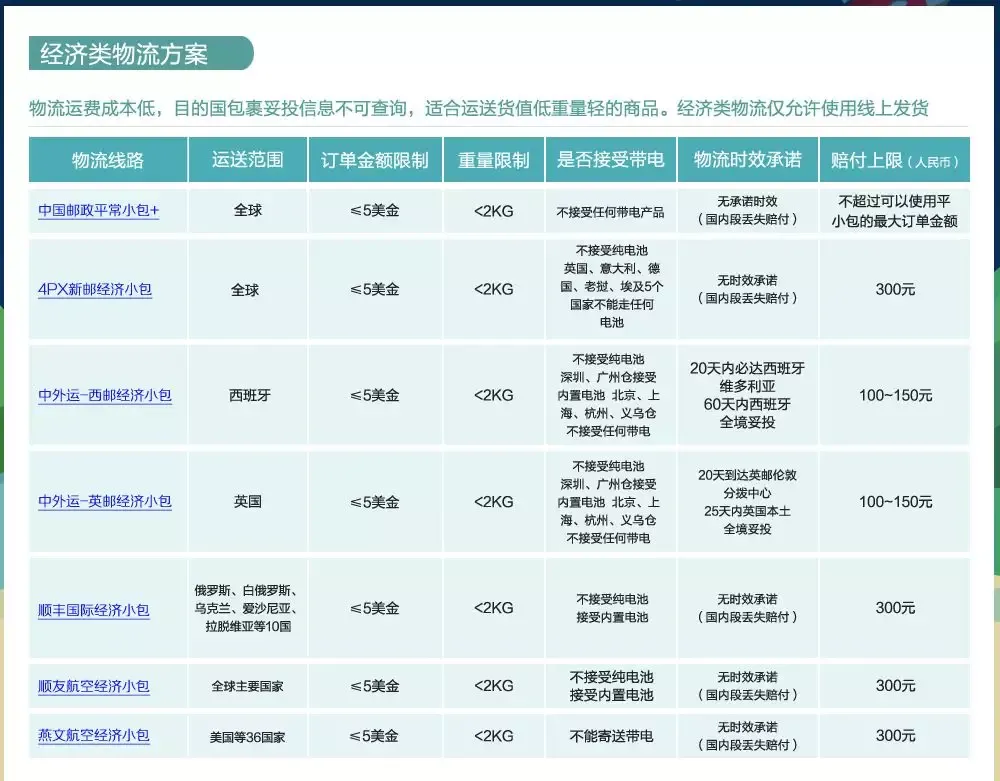The image size is (1000, 781).
Task: Open the 燕文航空经济小包 link
Action: point(94,736)
